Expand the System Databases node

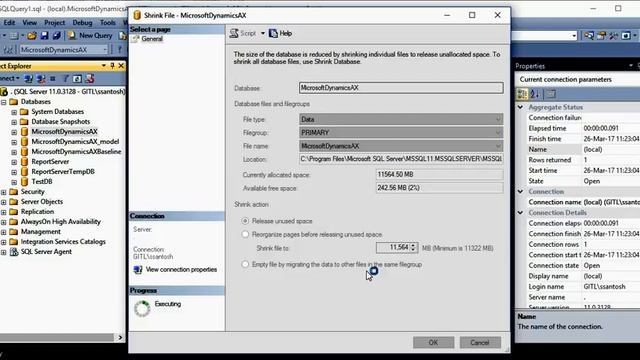click(14, 112)
